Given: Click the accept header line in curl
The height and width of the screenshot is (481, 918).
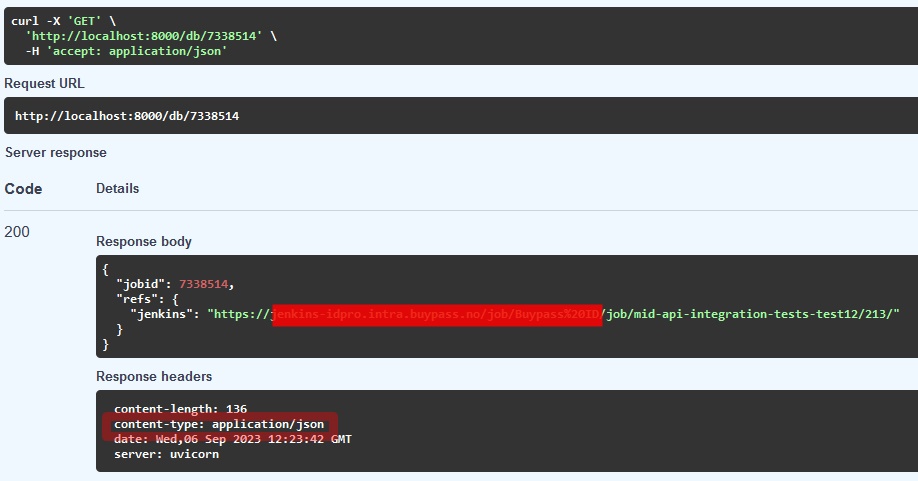Looking at the screenshot, I should [x=127, y=50].
